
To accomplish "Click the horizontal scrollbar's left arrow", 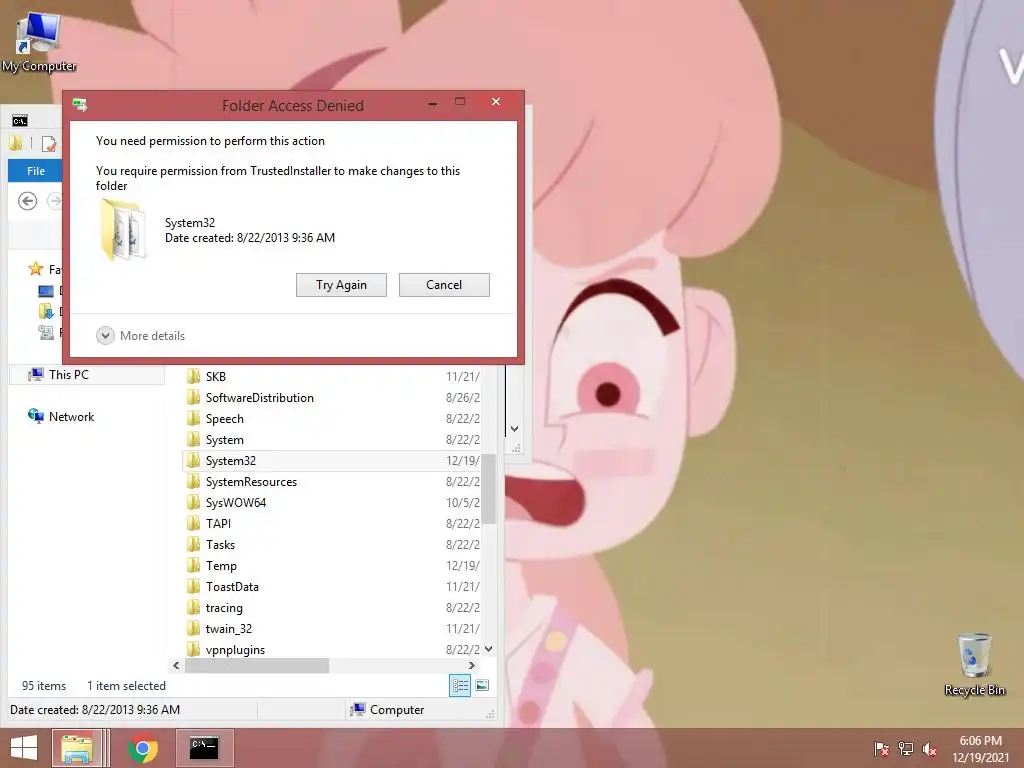I will (176, 665).
